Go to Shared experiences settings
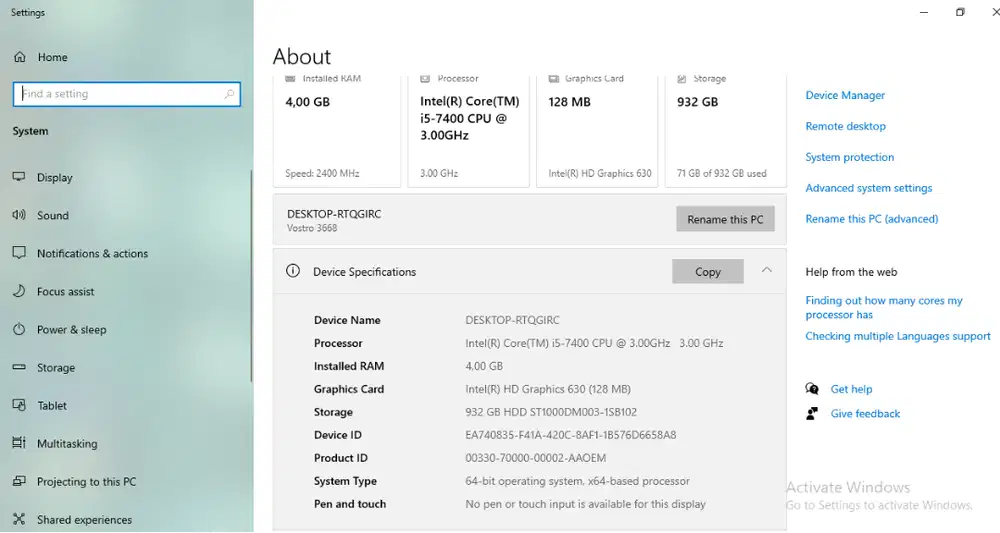 84,519
